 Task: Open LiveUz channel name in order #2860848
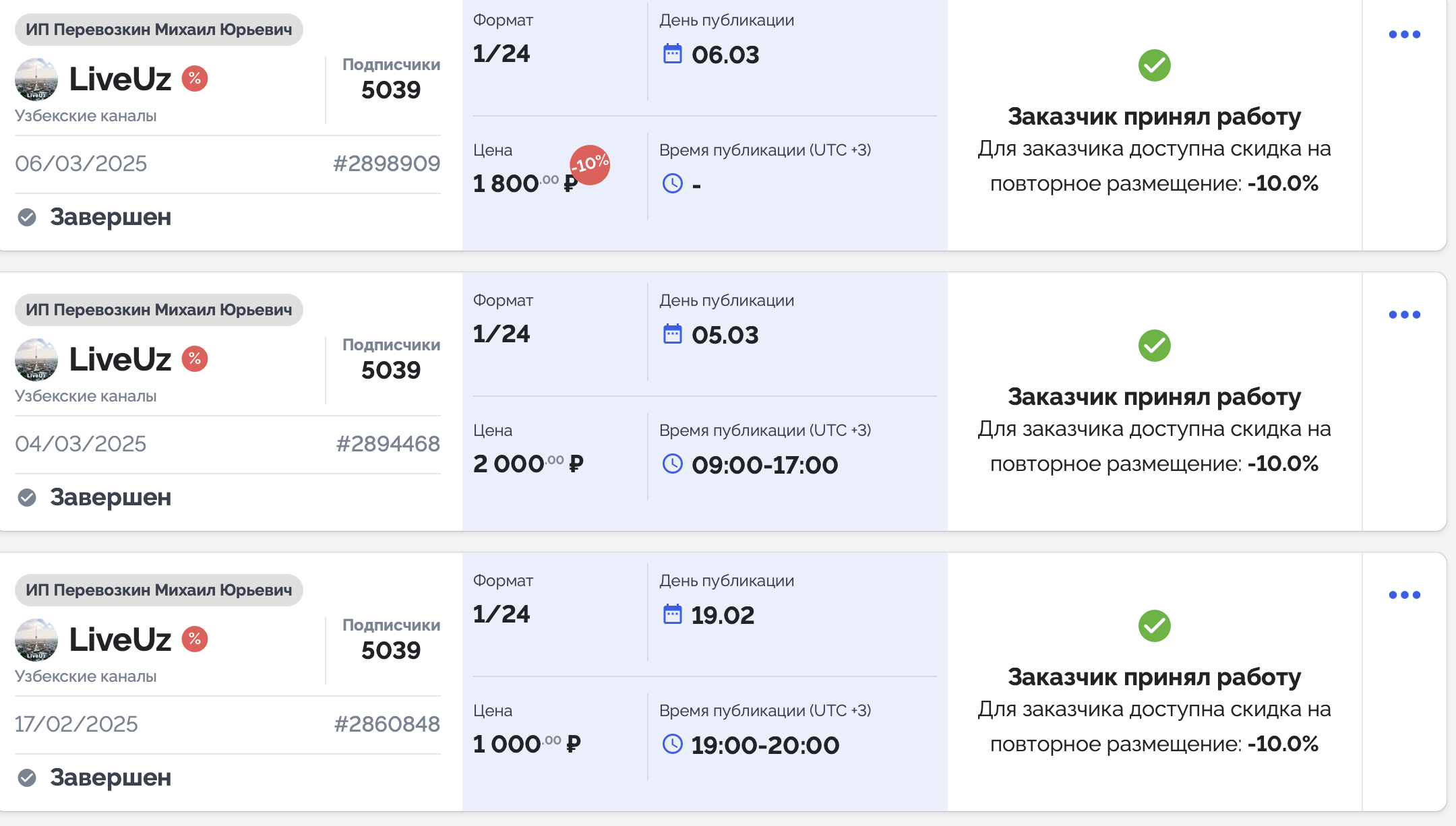click(x=120, y=639)
